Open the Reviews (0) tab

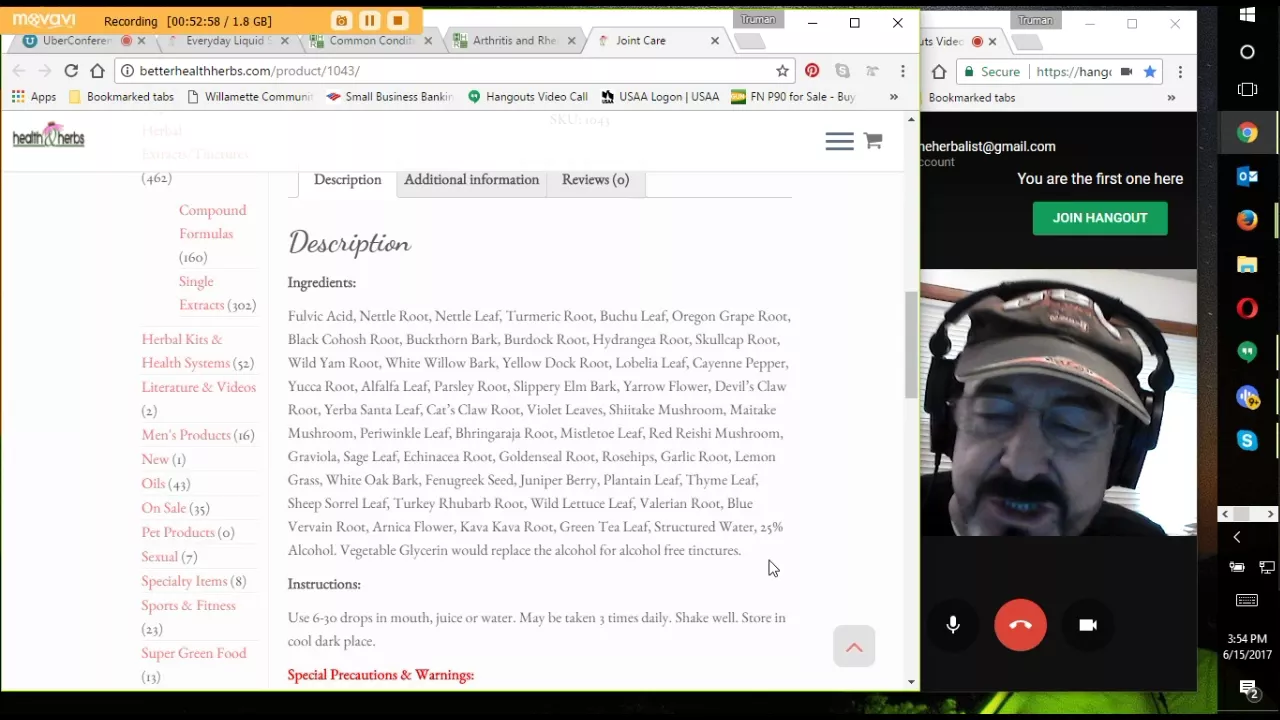pos(595,180)
